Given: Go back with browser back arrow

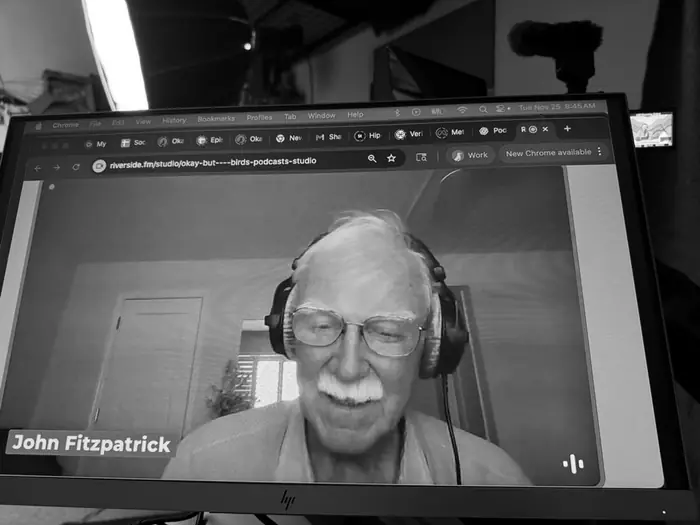Looking at the screenshot, I should 38,168.
